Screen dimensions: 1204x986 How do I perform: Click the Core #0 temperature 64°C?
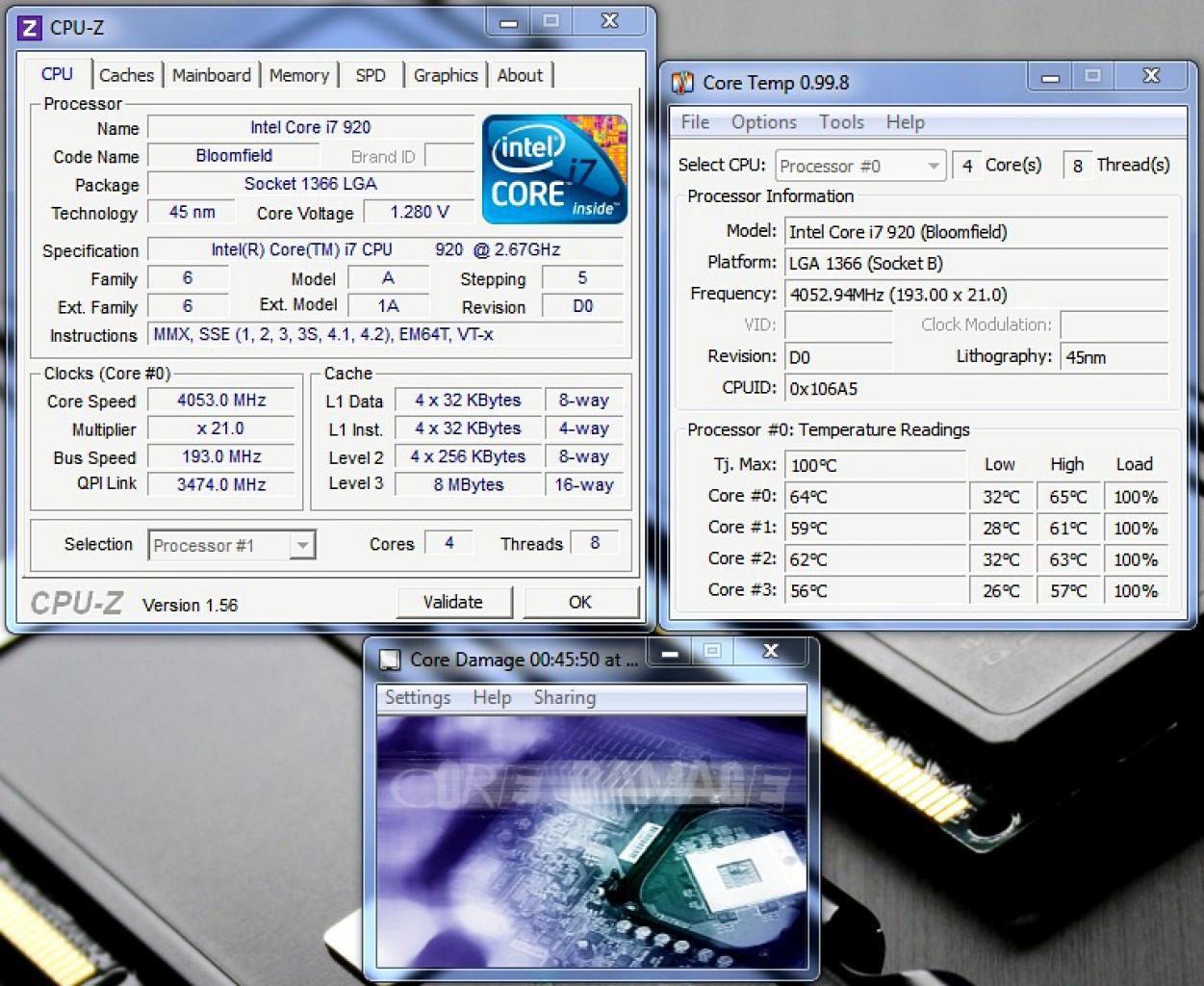click(876, 497)
